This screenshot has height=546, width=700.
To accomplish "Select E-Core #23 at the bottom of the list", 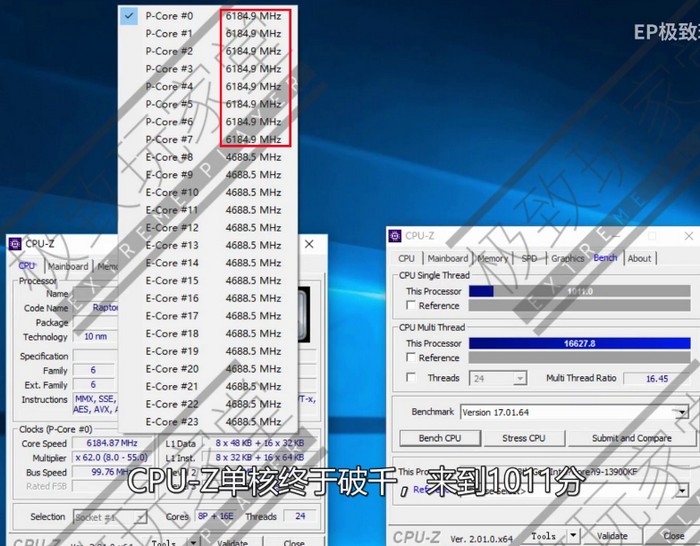I will [172, 421].
